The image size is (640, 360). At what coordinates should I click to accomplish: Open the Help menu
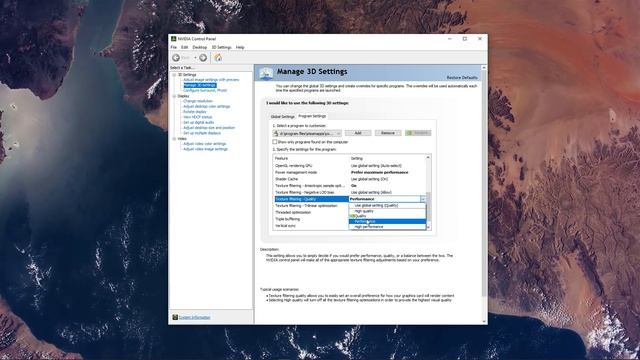tap(240, 47)
